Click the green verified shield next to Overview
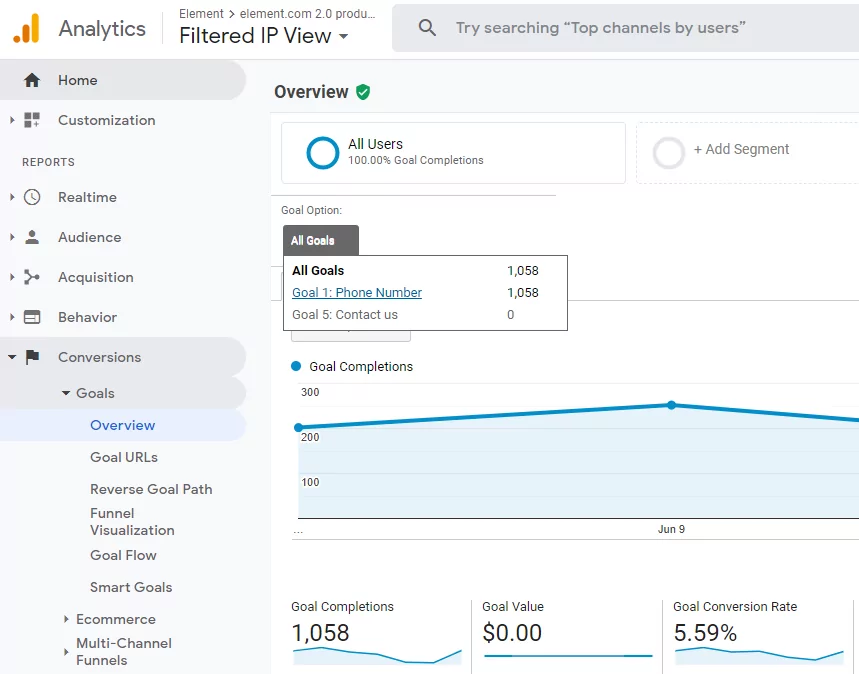The height and width of the screenshot is (674, 859). [363, 92]
